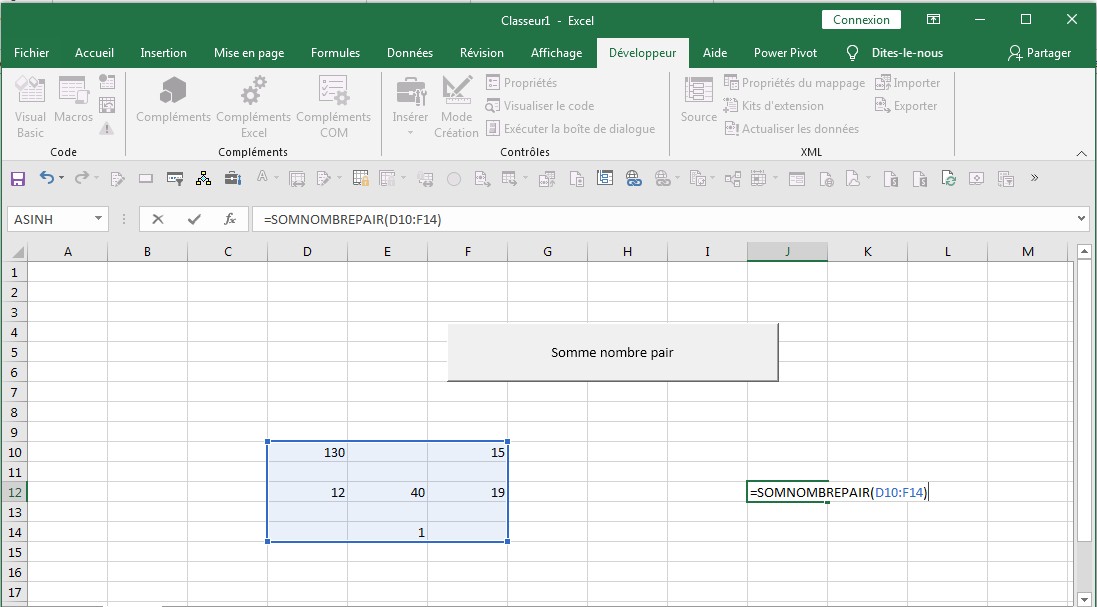Click the Connexion button
This screenshot has height=607, width=1097.
tap(861, 19)
